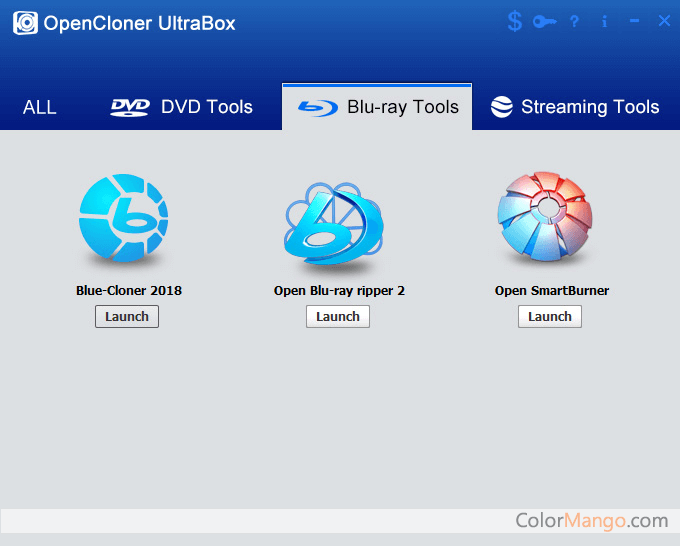Click the Open SmartBurner app icon
The image size is (680, 546).
click(545, 216)
